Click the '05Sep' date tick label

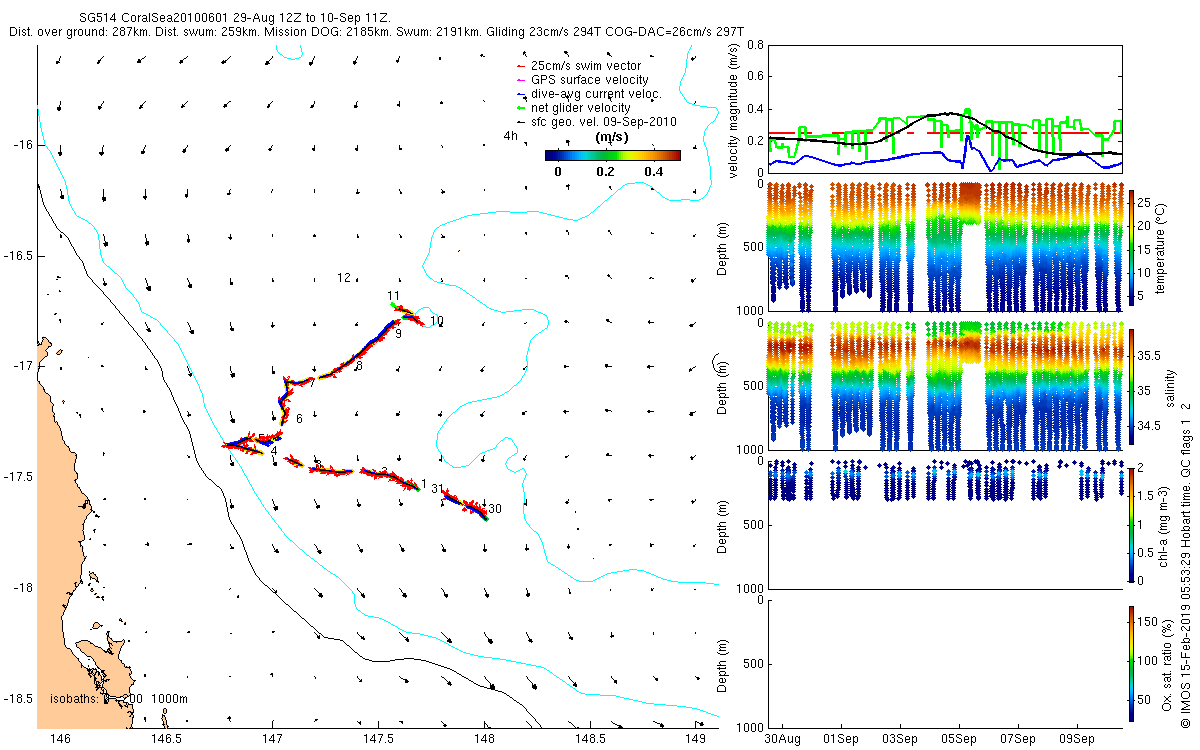tap(959, 739)
